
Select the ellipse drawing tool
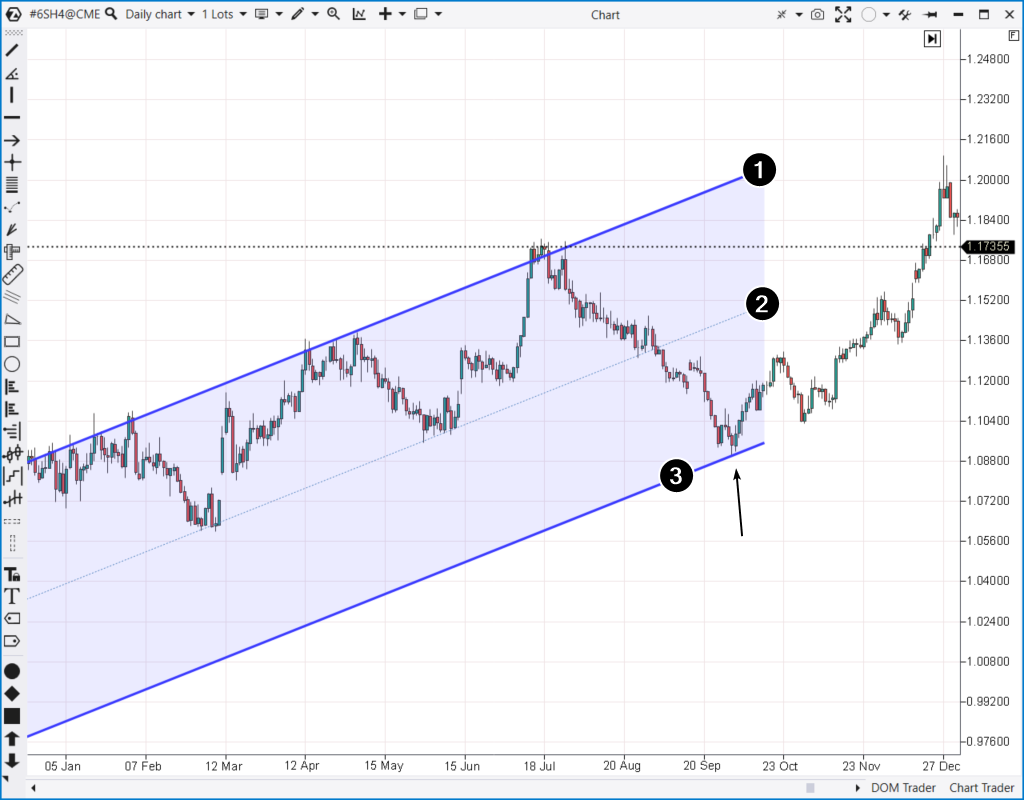click(x=12, y=365)
